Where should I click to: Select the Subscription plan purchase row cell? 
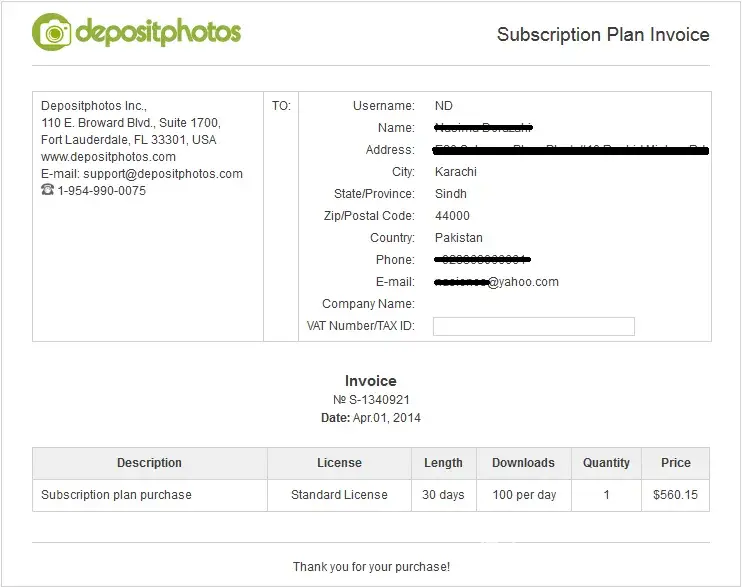116,495
